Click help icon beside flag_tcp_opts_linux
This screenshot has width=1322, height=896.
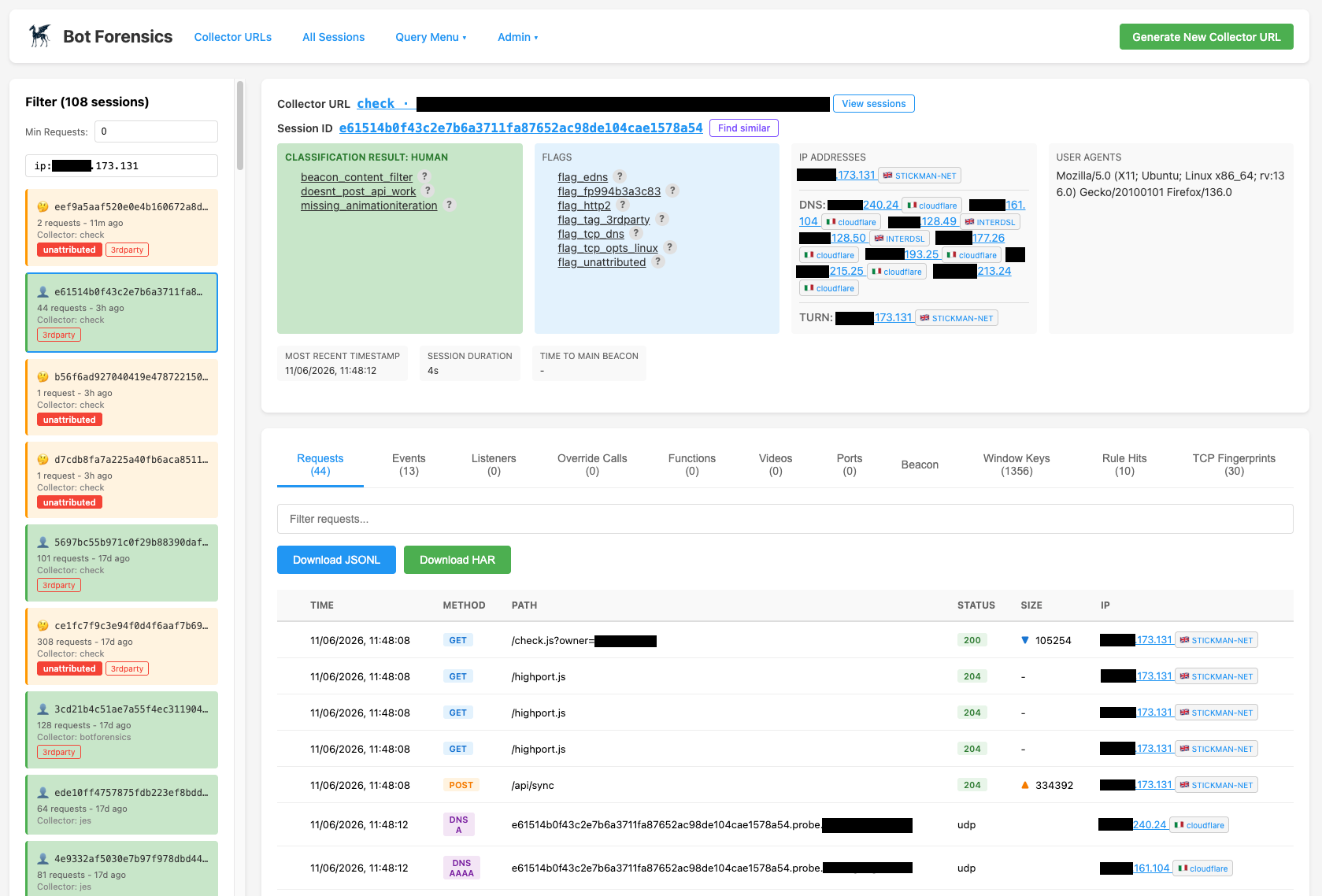pyautogui.click(x=670, y=247)
